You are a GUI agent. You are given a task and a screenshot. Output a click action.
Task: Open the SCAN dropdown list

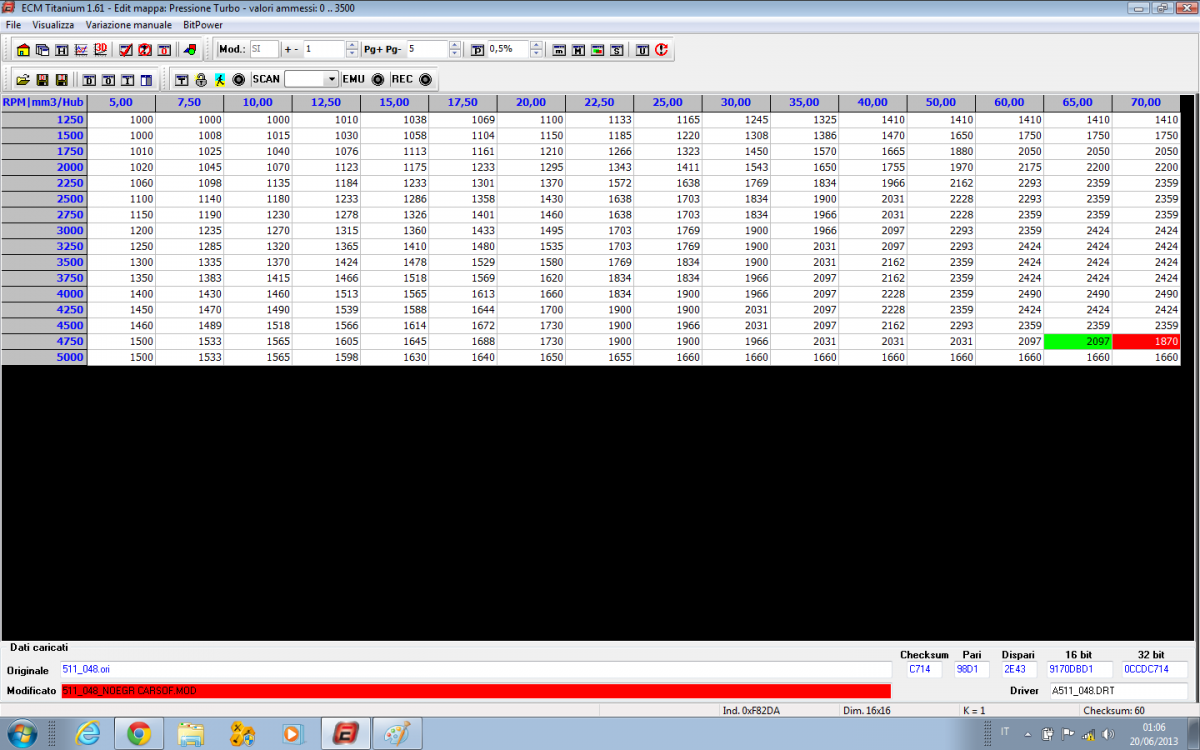[x=332, y=79]
